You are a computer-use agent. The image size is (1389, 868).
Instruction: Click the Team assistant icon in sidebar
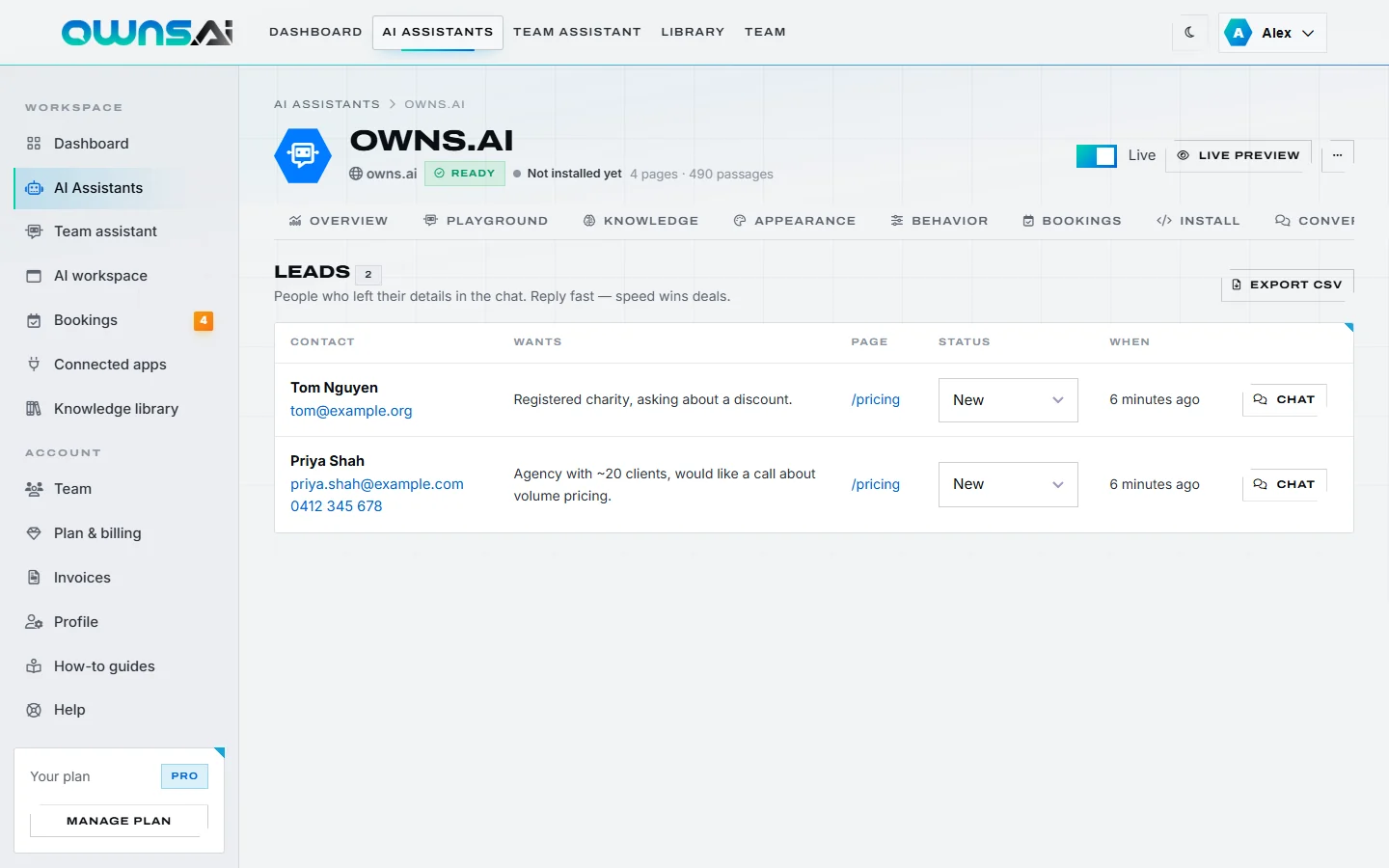(x=34, y=231)
